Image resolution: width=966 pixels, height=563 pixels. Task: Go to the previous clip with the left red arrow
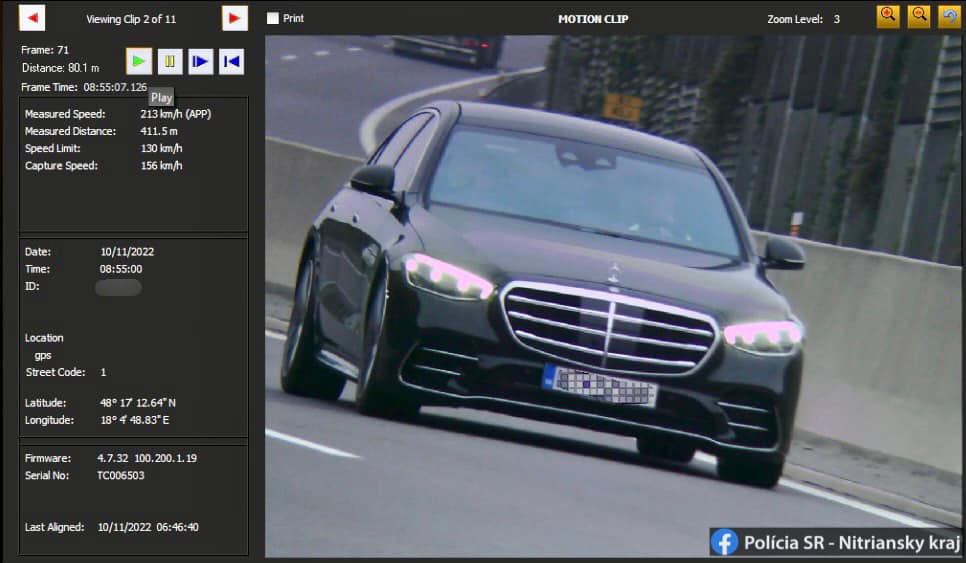point(32,18)
